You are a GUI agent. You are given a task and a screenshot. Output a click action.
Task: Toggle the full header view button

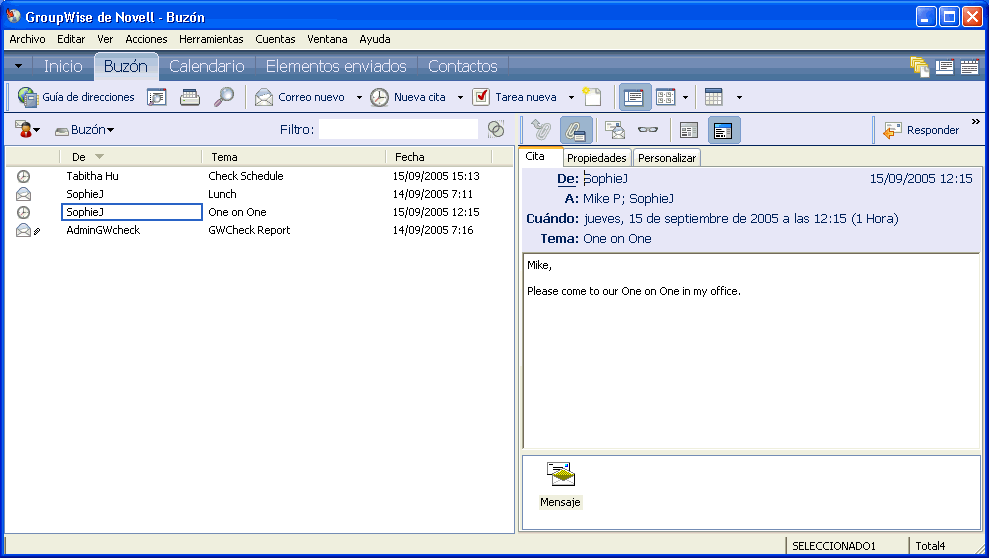(x=723, y=130)
